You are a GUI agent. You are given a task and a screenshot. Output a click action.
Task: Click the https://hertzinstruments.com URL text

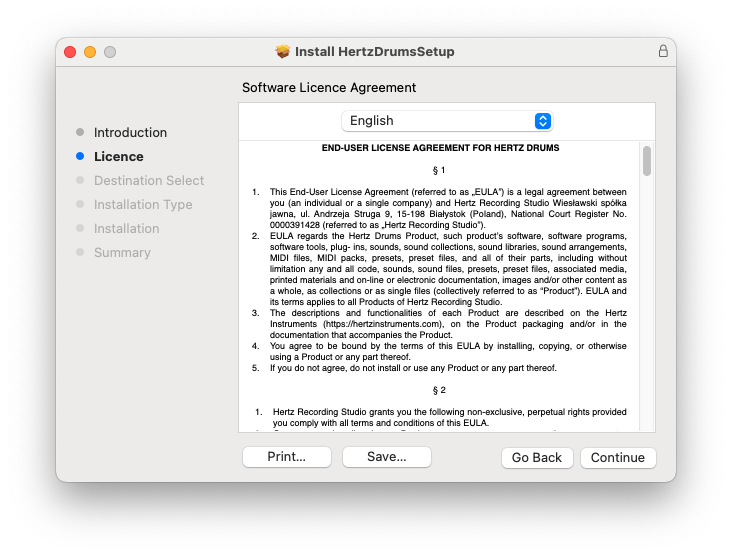click(x=382, y=324)
